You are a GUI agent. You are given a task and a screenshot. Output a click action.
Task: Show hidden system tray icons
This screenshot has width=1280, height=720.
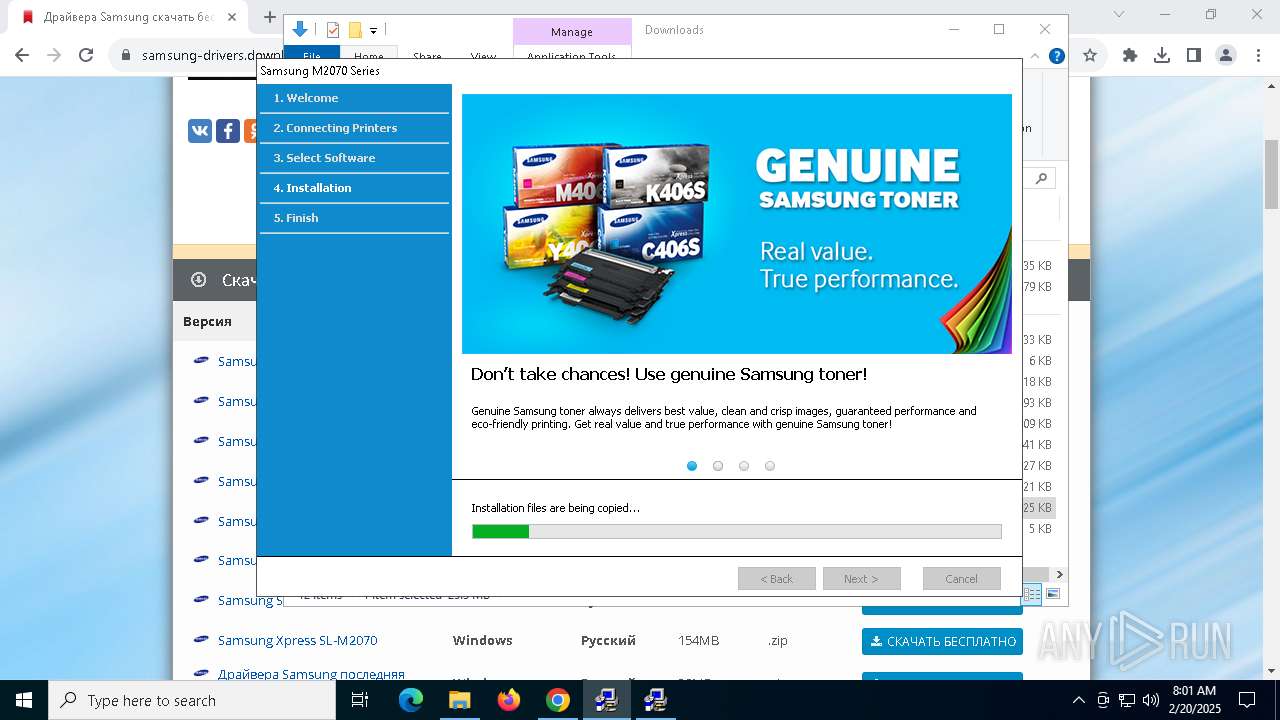(x=1078, y=700)
